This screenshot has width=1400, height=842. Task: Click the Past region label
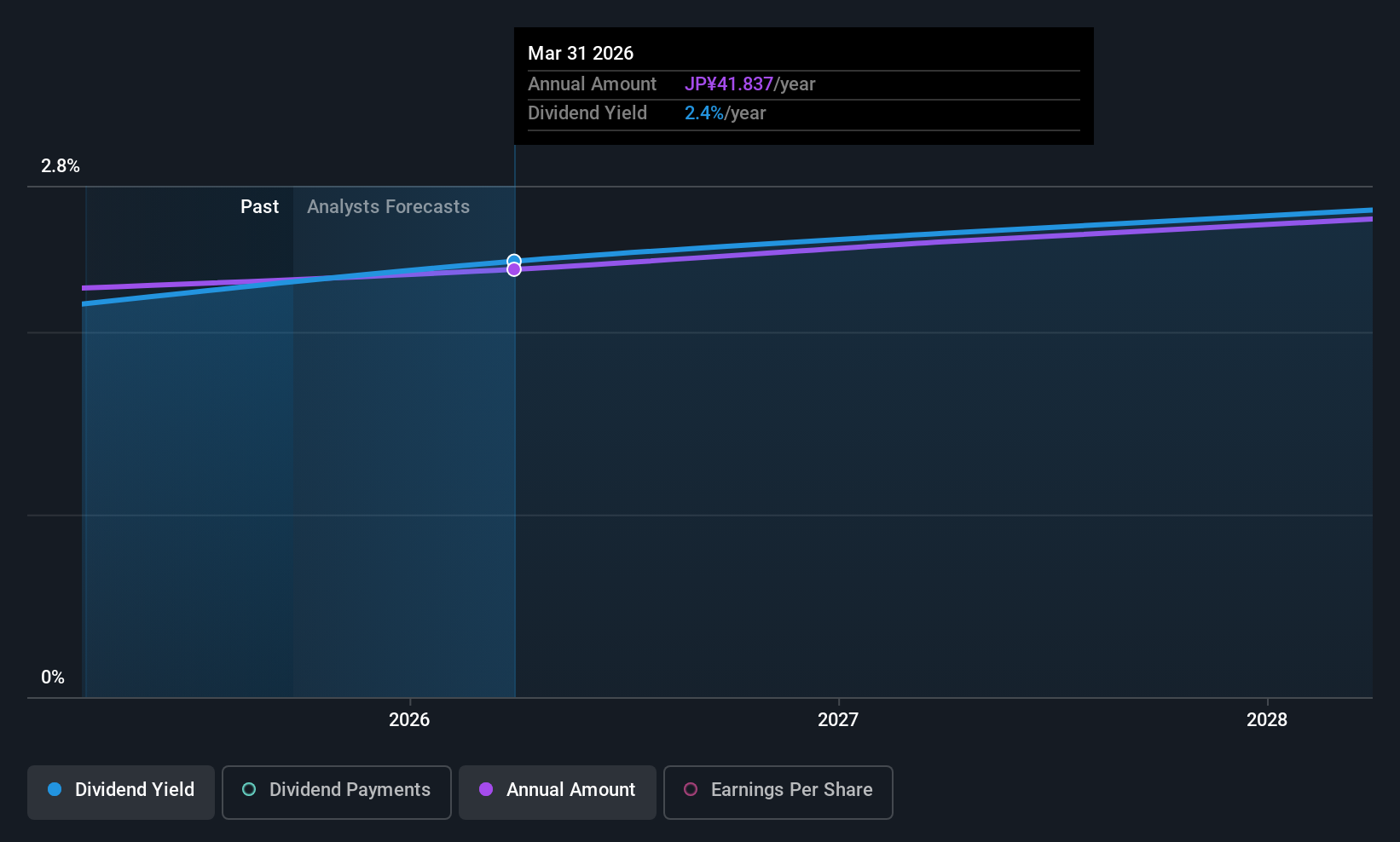(259, 206)
